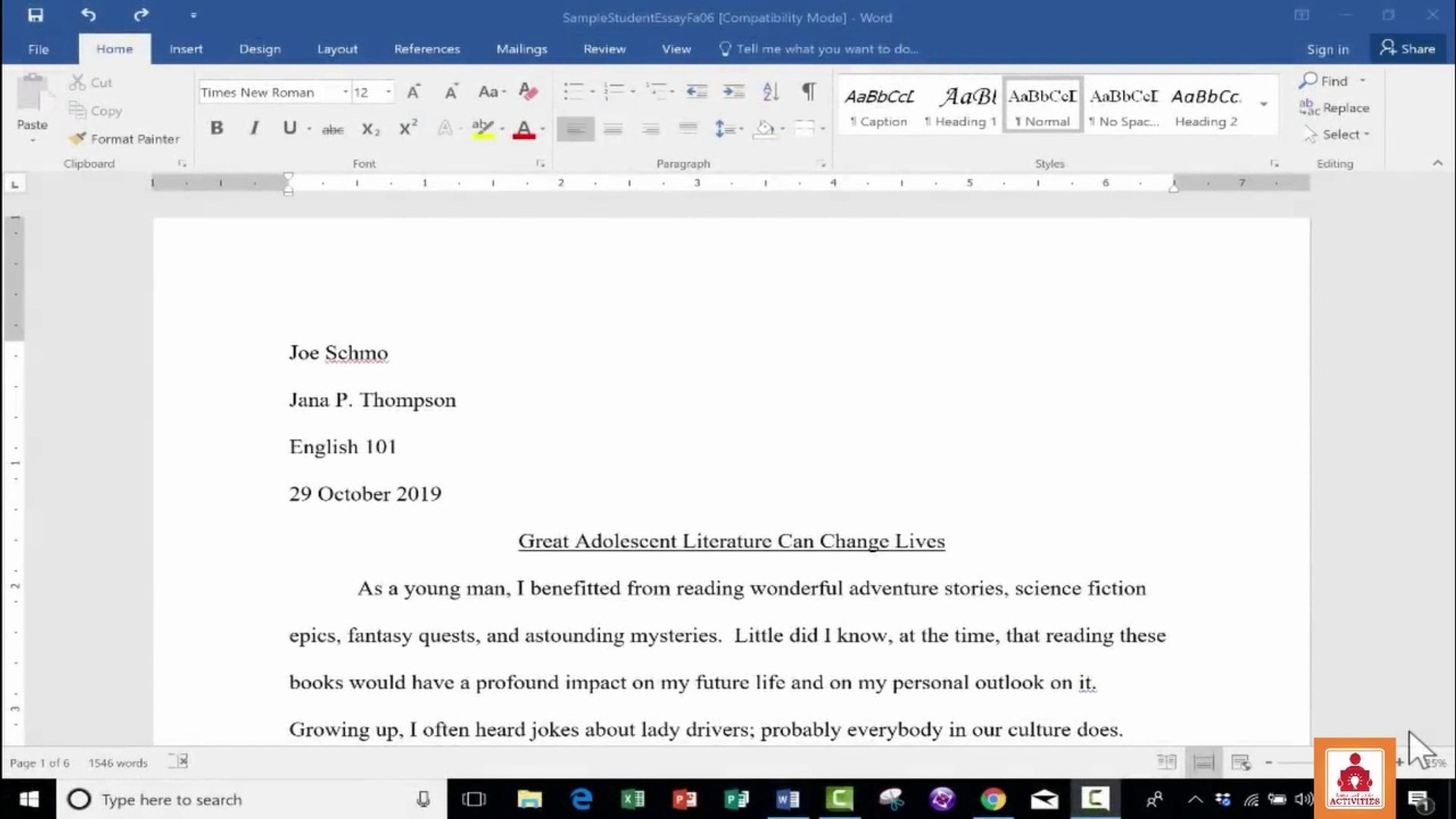Click the Grow Font size icon
The image size is (1456, 819).
413,92
